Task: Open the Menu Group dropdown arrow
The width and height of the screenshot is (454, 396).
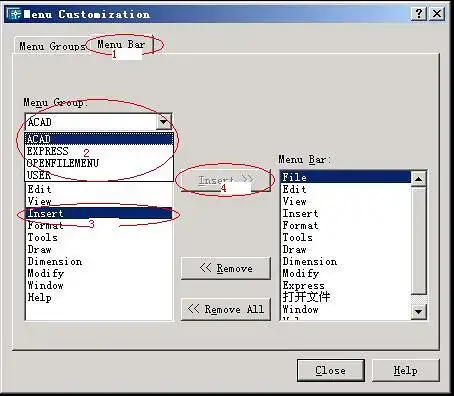Action: coord(164,122)
